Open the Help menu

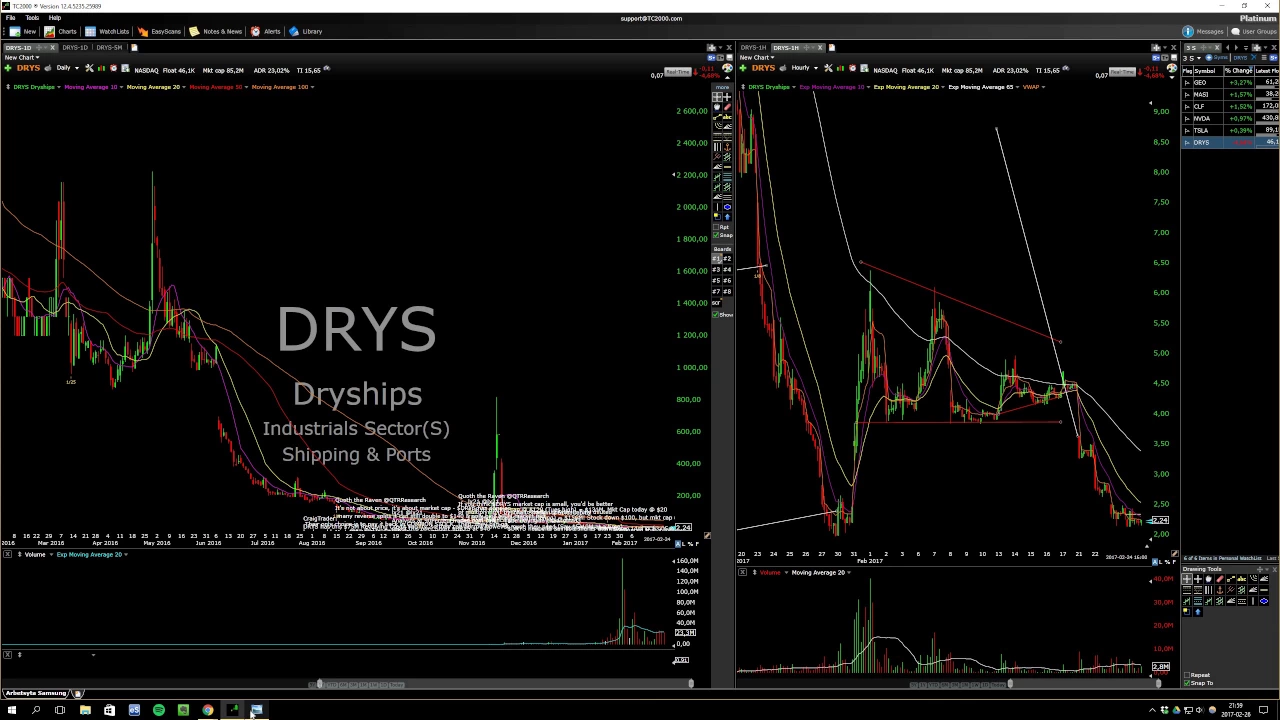click(x=55, y=18)
